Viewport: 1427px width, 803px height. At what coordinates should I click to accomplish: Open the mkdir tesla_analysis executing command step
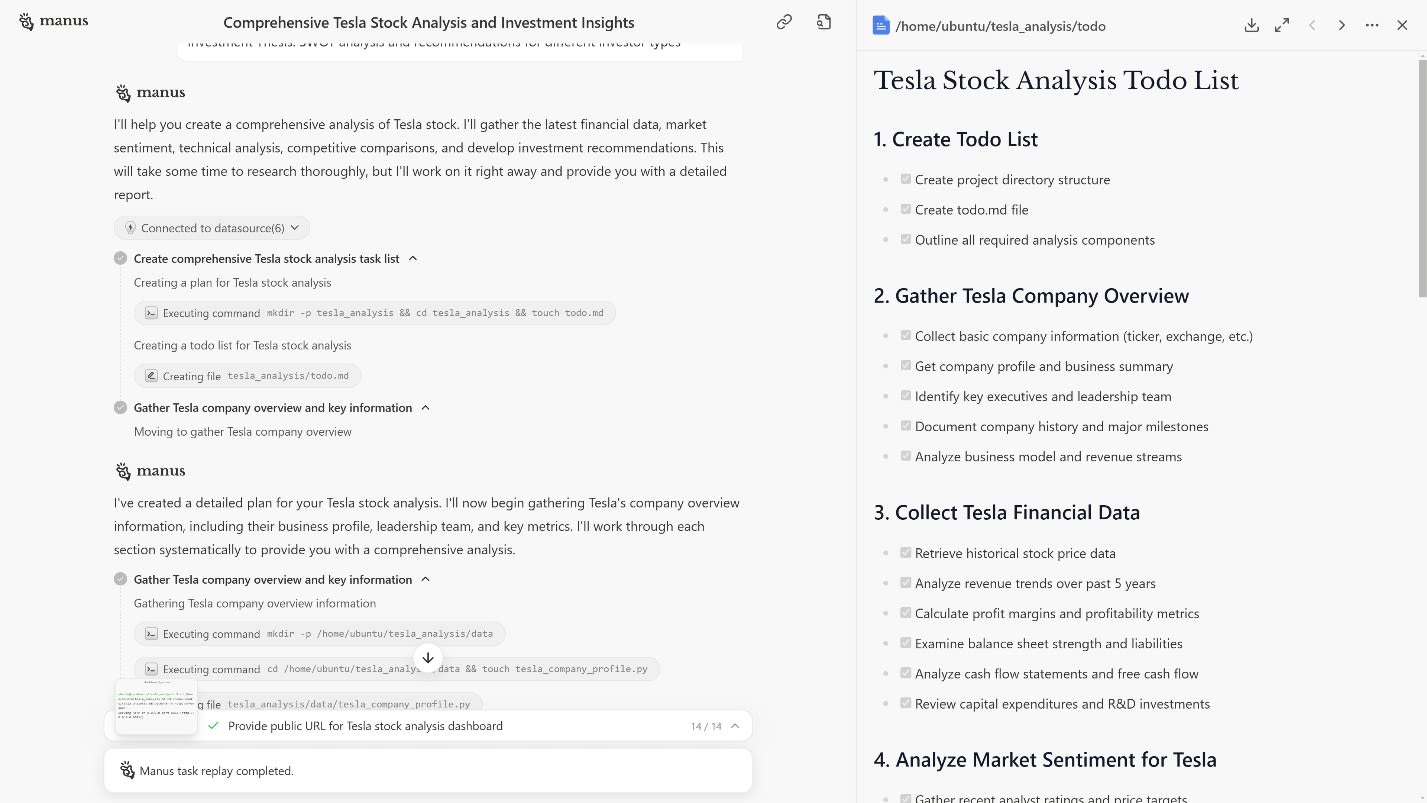click(375, 313)
